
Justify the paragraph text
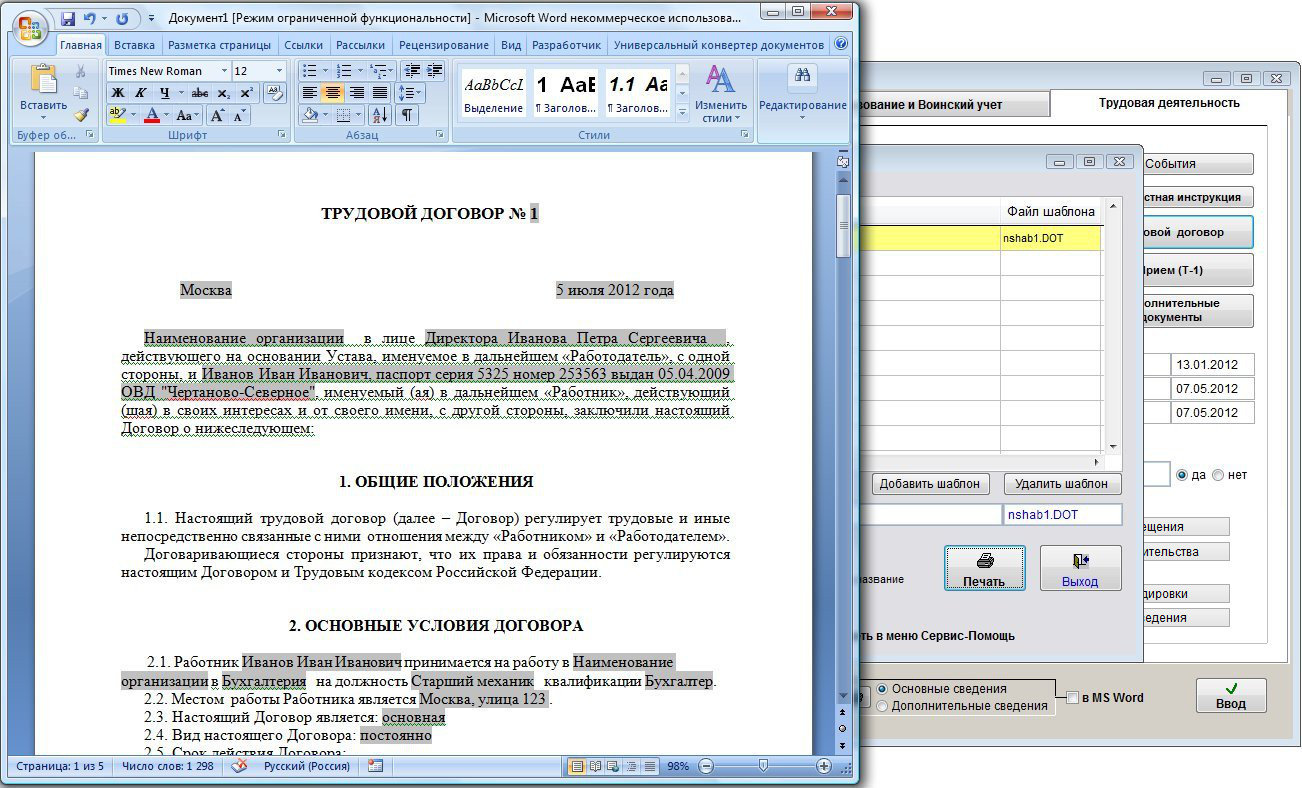pyautogui.click(x=379, y=93)
